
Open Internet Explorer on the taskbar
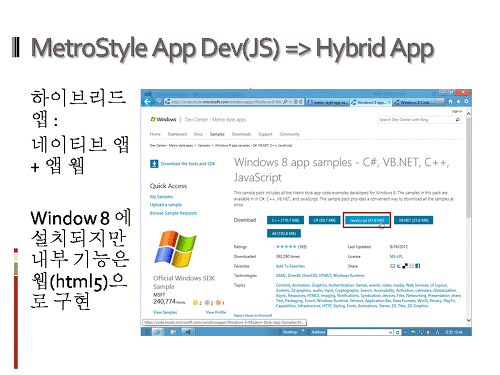point(157,332)
